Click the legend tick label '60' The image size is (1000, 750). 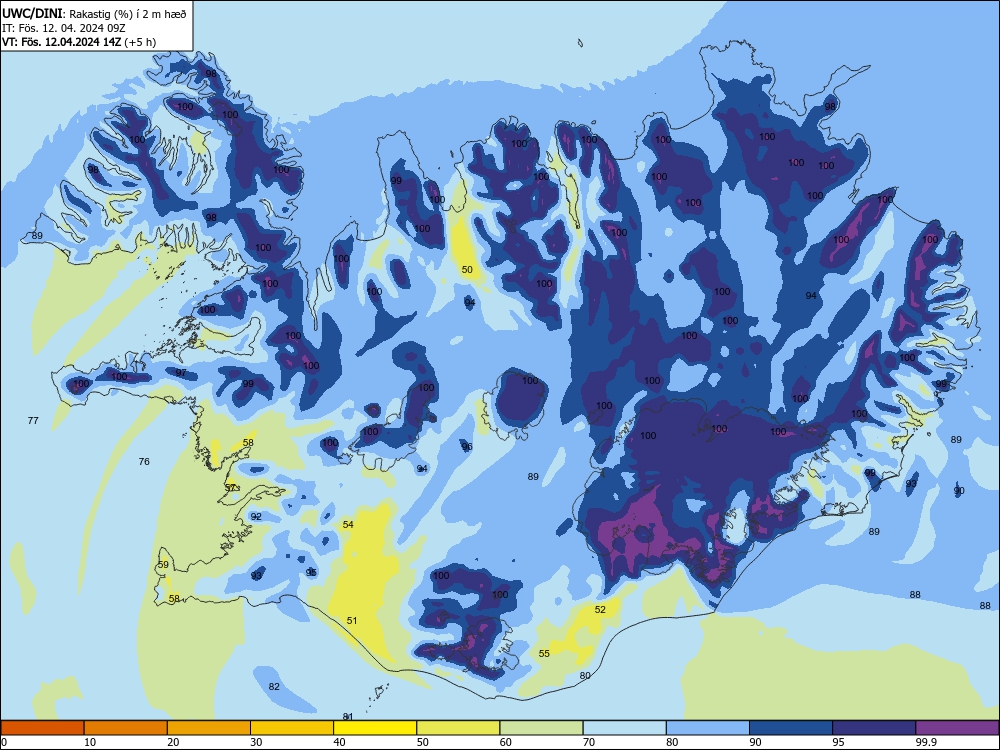point(506,742)
